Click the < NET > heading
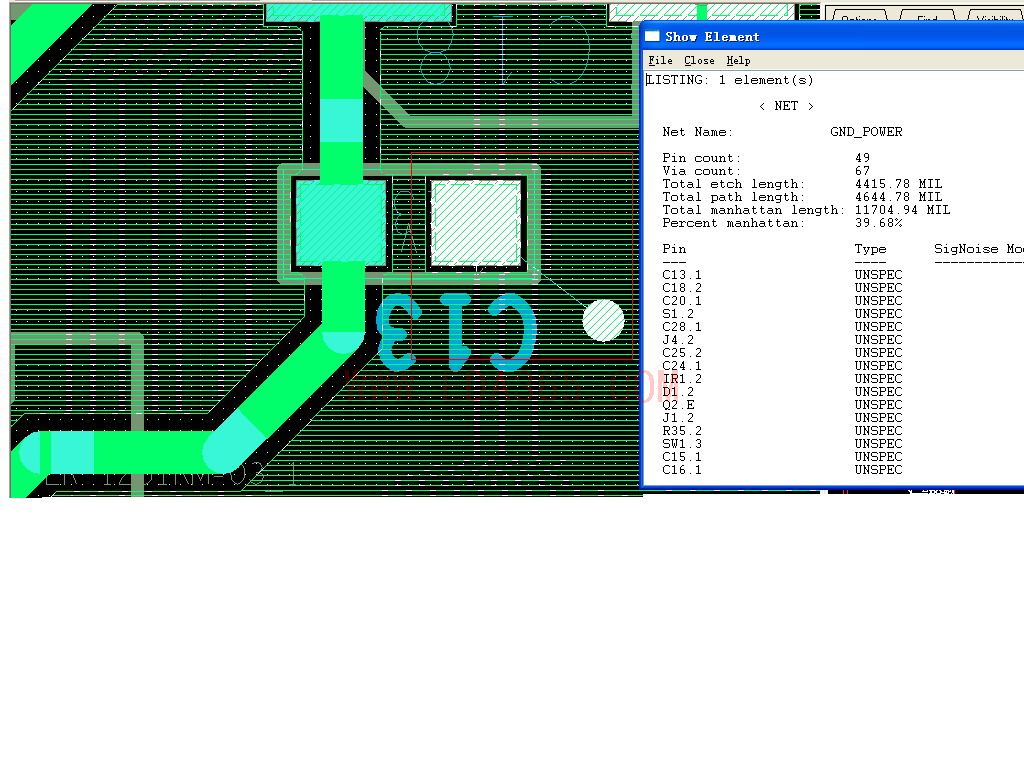 coord(786,106)
